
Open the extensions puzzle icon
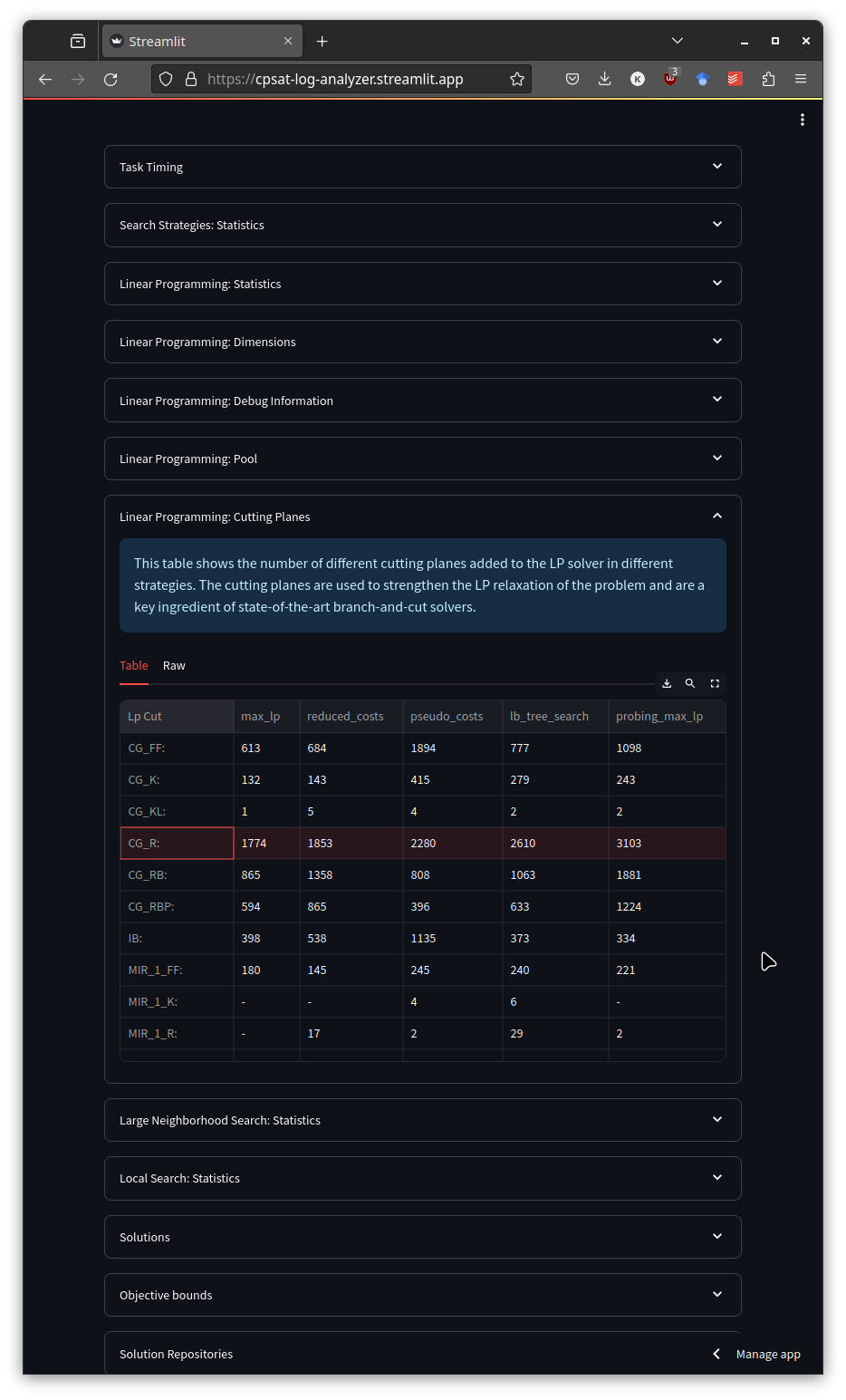point(768,79)
